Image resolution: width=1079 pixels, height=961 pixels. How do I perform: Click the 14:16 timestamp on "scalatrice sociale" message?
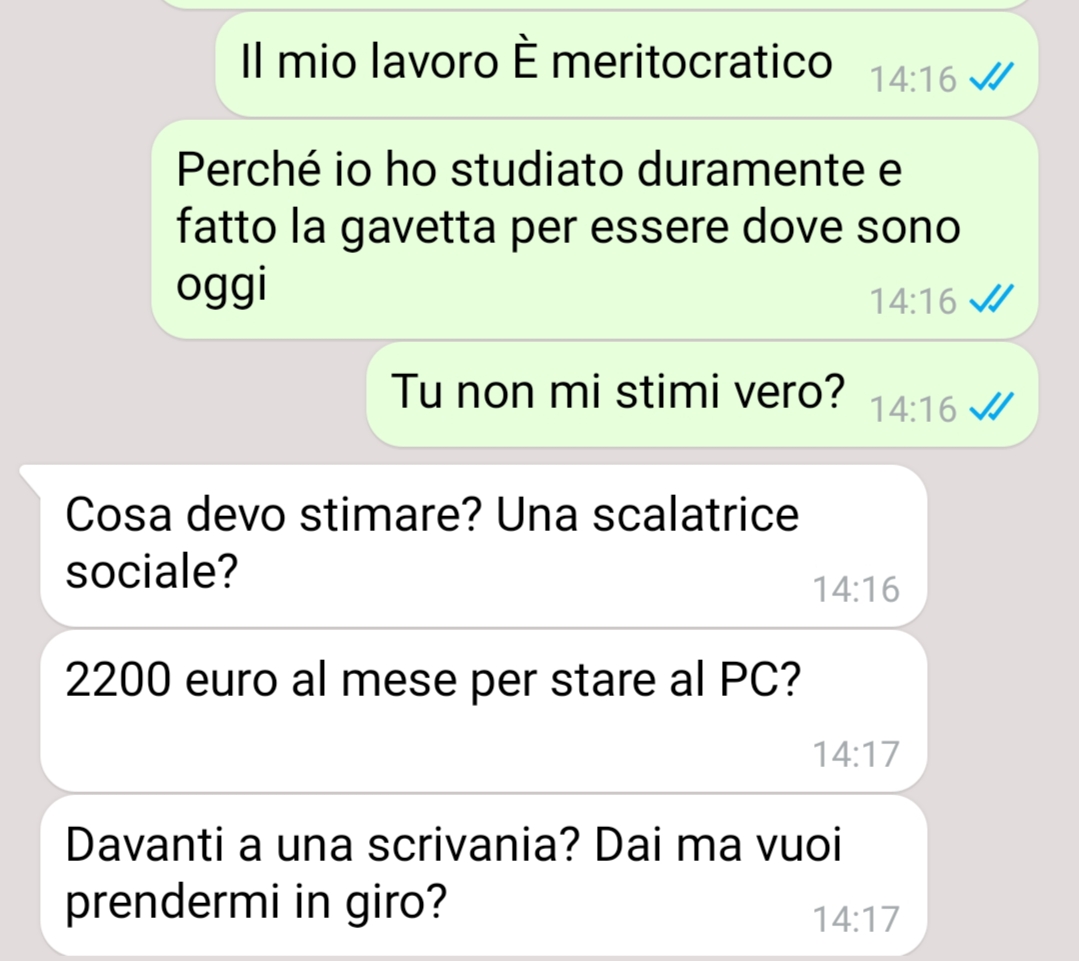[x=856, y=590]
